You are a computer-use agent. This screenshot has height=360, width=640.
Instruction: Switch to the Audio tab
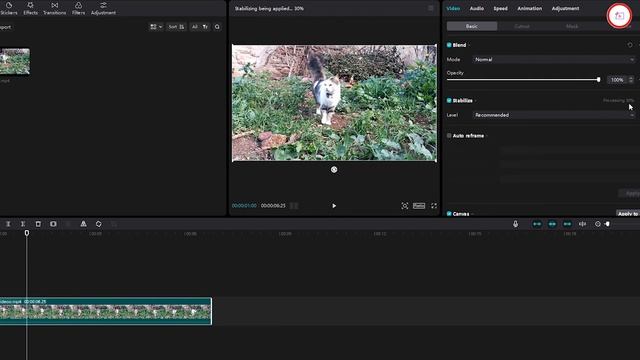(x=476, y=8)
